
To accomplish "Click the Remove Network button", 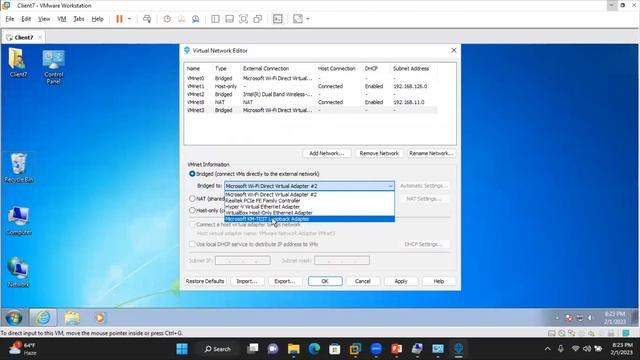I will (379, 153).
